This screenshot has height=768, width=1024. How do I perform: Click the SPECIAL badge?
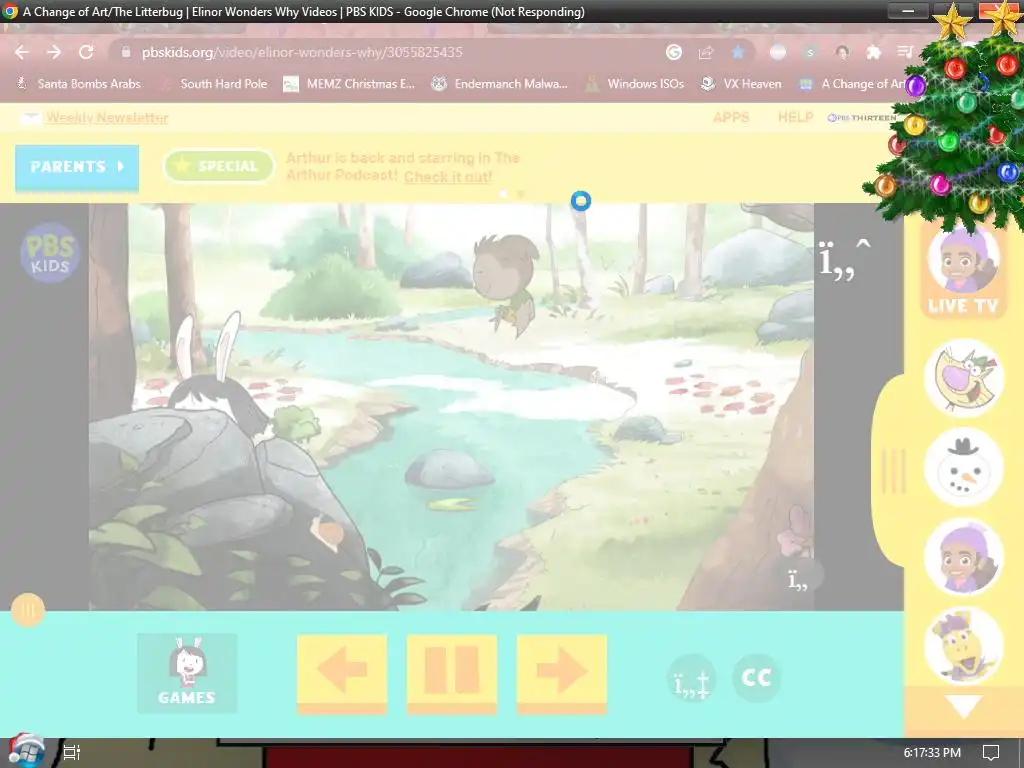pos(218,167)
